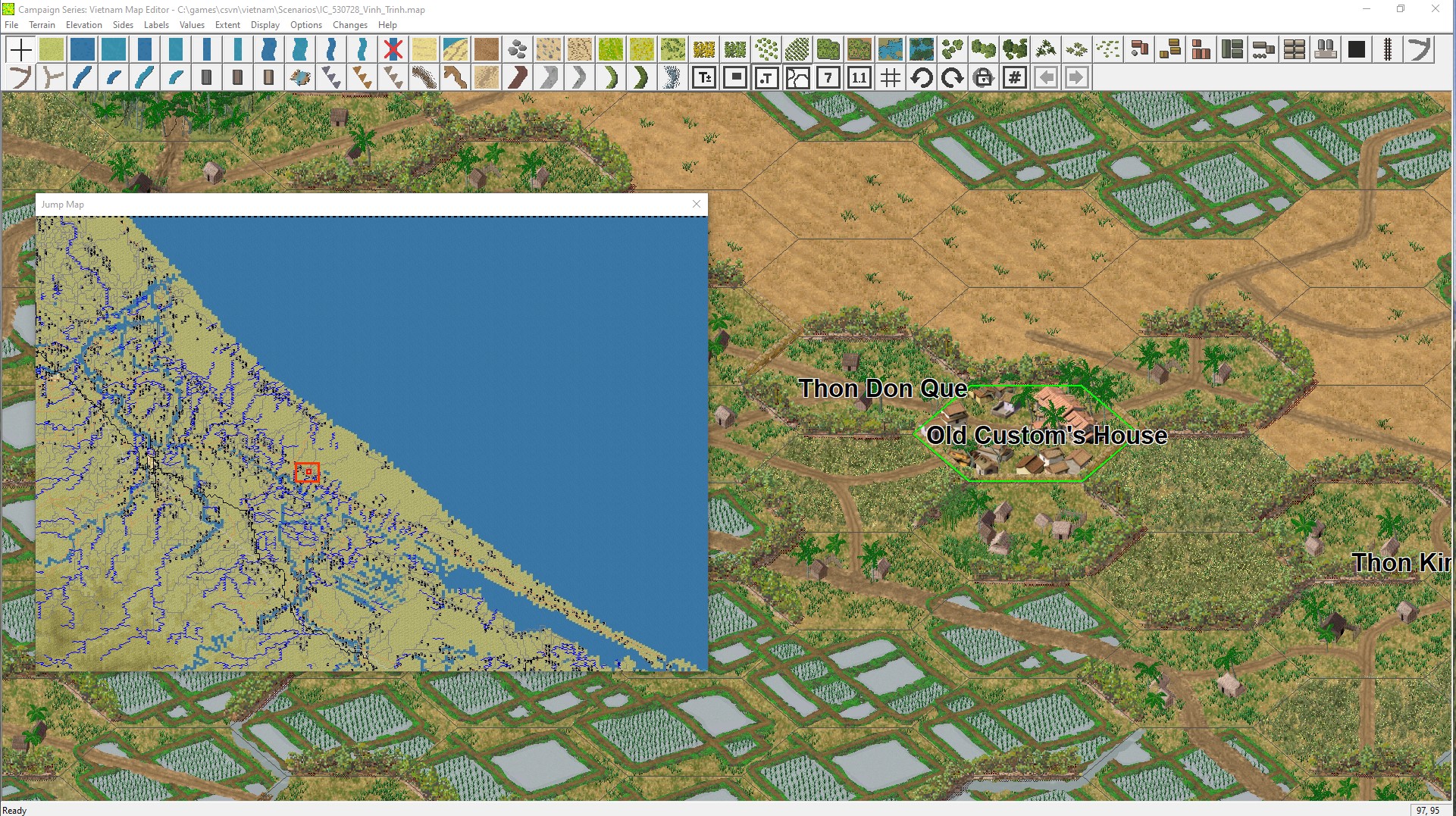Select the crosshair clear-terrain tool
1456x816 pixels.
pyautogui.click(x=20, y=49)
